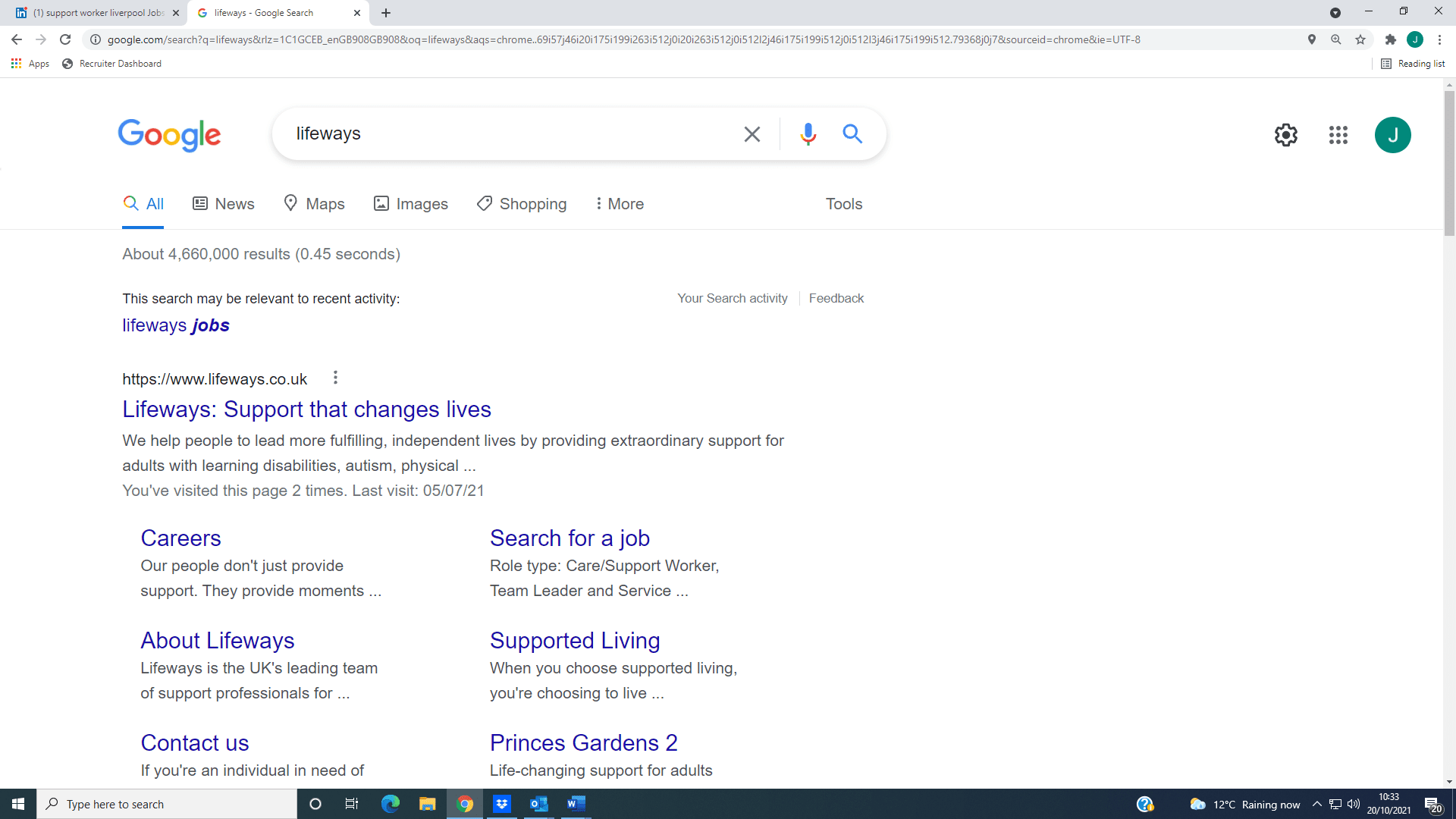Viewport: 1456px width, 819px height.
Task: Switch to the News results tab
Action: point(224,204)
